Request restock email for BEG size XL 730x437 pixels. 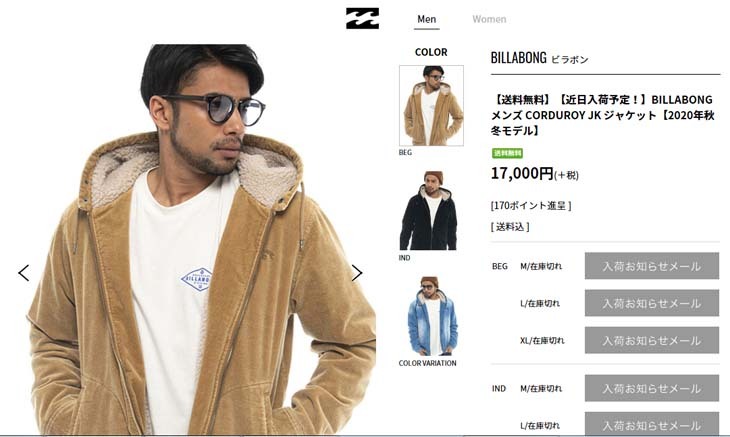[652, 340]
